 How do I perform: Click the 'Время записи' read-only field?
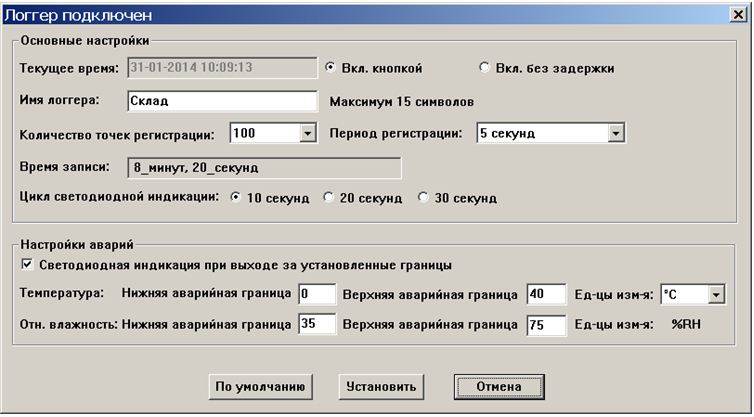(x=264, y=167)
